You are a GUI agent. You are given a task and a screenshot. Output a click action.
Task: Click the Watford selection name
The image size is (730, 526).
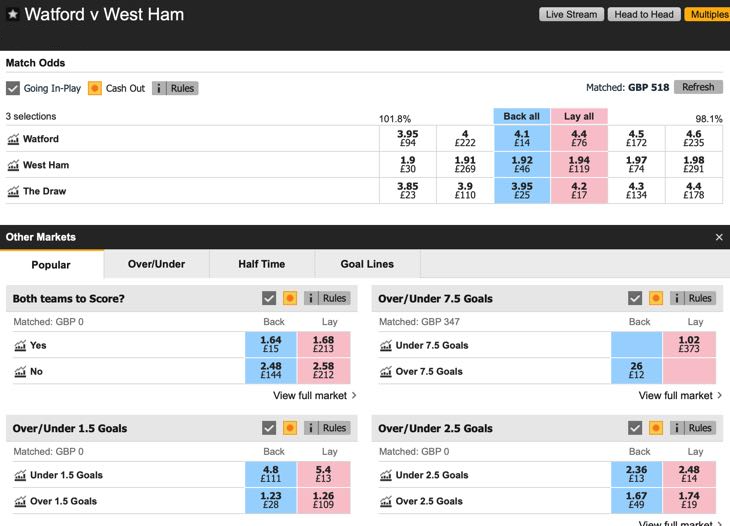click(41, 139)
